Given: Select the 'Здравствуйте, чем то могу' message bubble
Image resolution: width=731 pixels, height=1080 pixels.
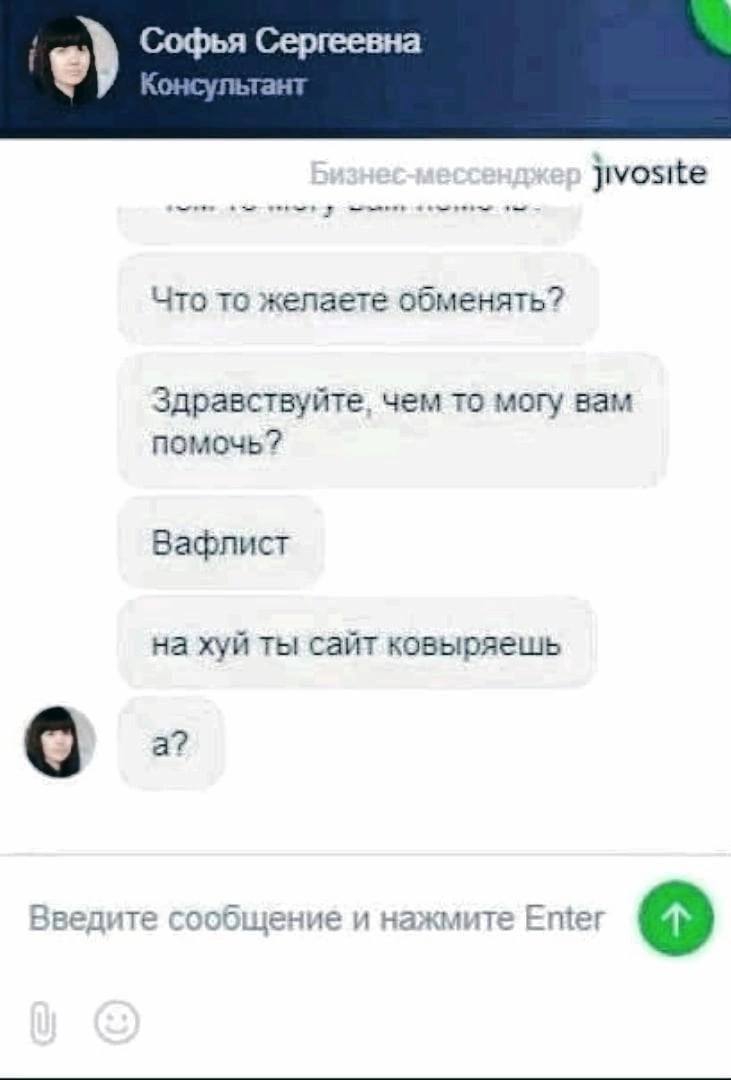Looking at the screenshot, I should click(393, 421).
